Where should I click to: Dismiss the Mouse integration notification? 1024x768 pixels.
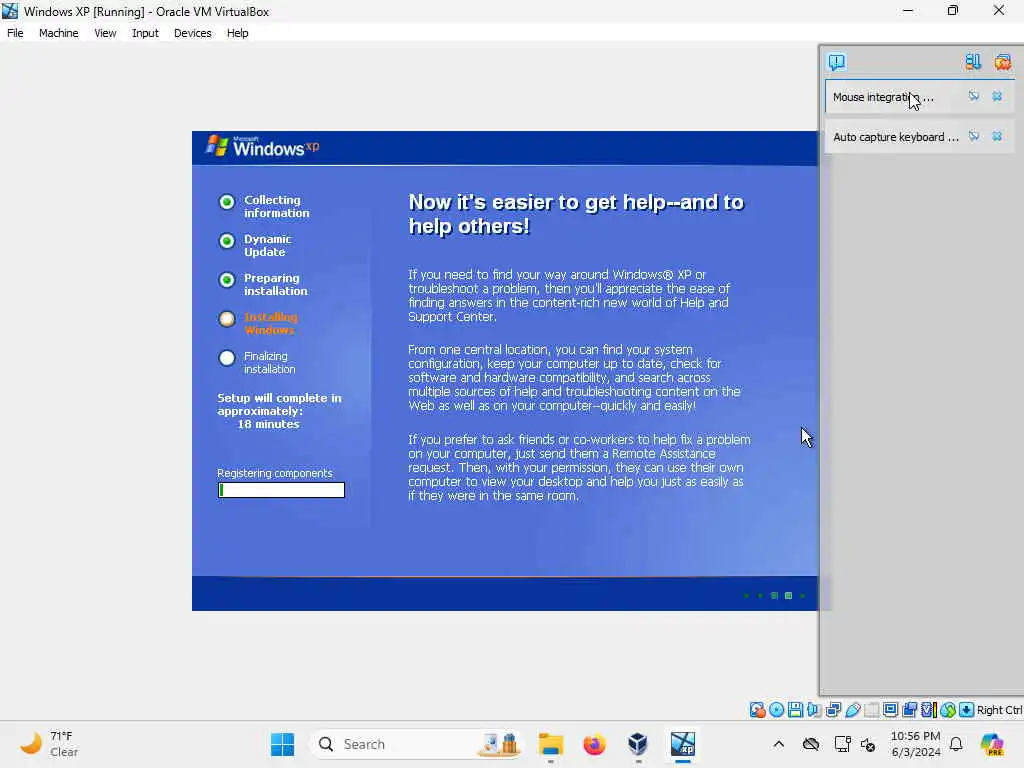(x=997, y=96)
